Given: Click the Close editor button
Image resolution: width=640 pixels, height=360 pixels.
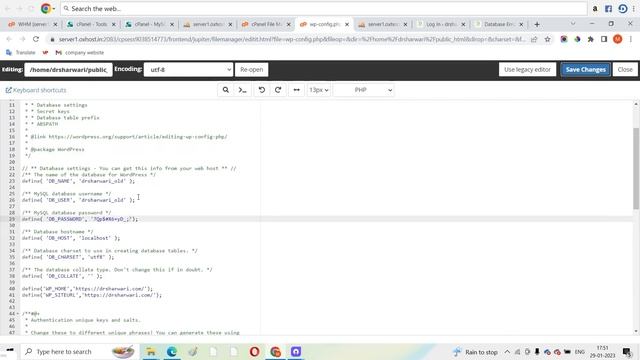Looking at the screenshot, I should (x=625, y=69).
